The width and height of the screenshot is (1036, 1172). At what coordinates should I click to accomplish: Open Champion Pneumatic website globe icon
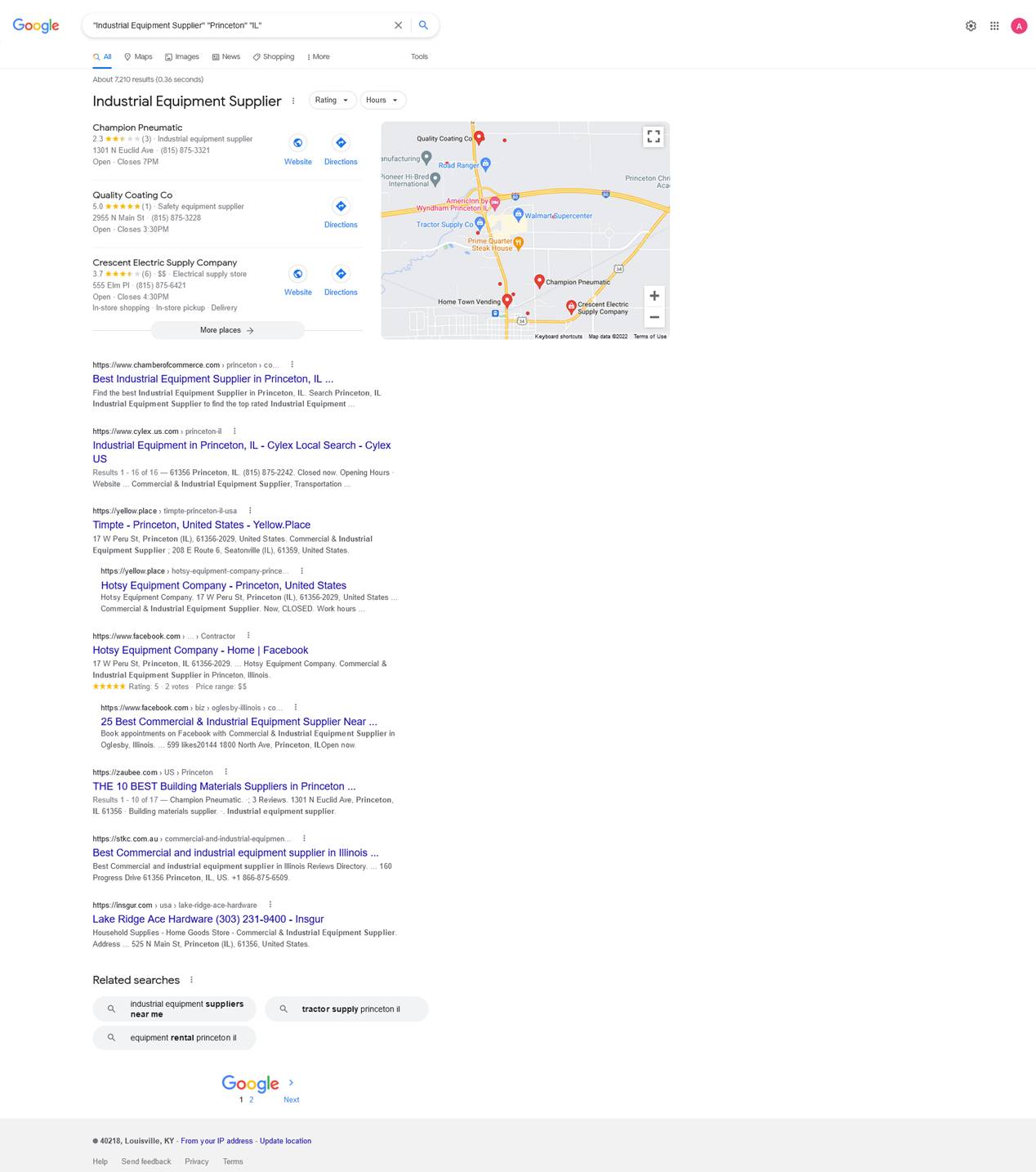(298, 143)
